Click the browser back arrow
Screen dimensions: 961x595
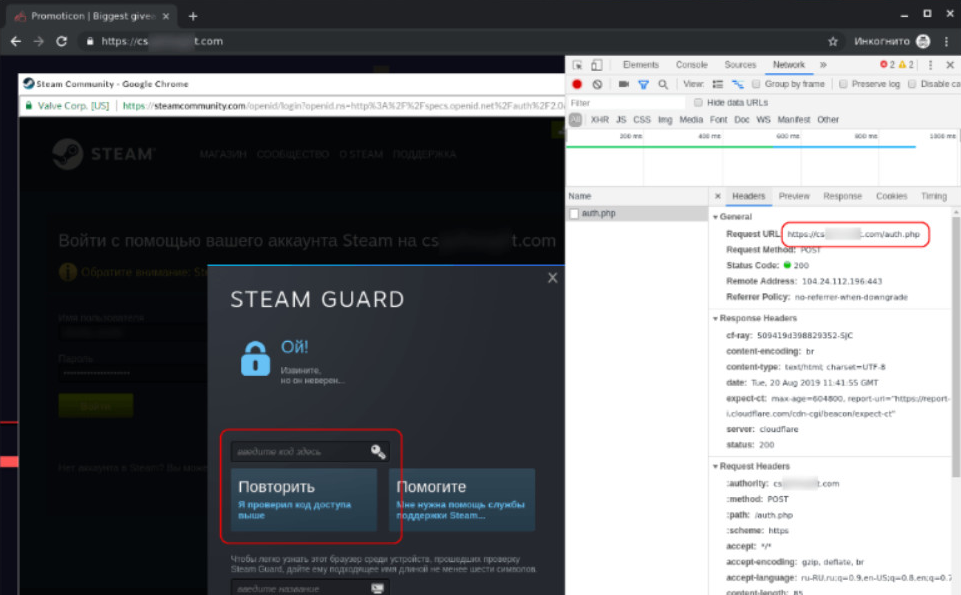click(x=16, y=41)
